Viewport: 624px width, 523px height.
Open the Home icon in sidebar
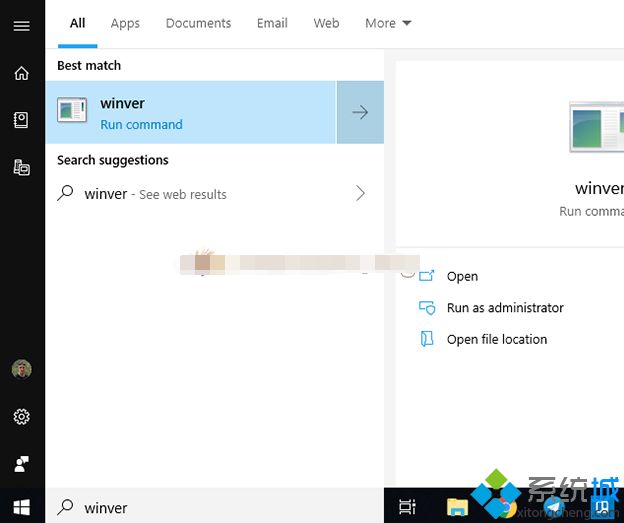coord(21,73)
